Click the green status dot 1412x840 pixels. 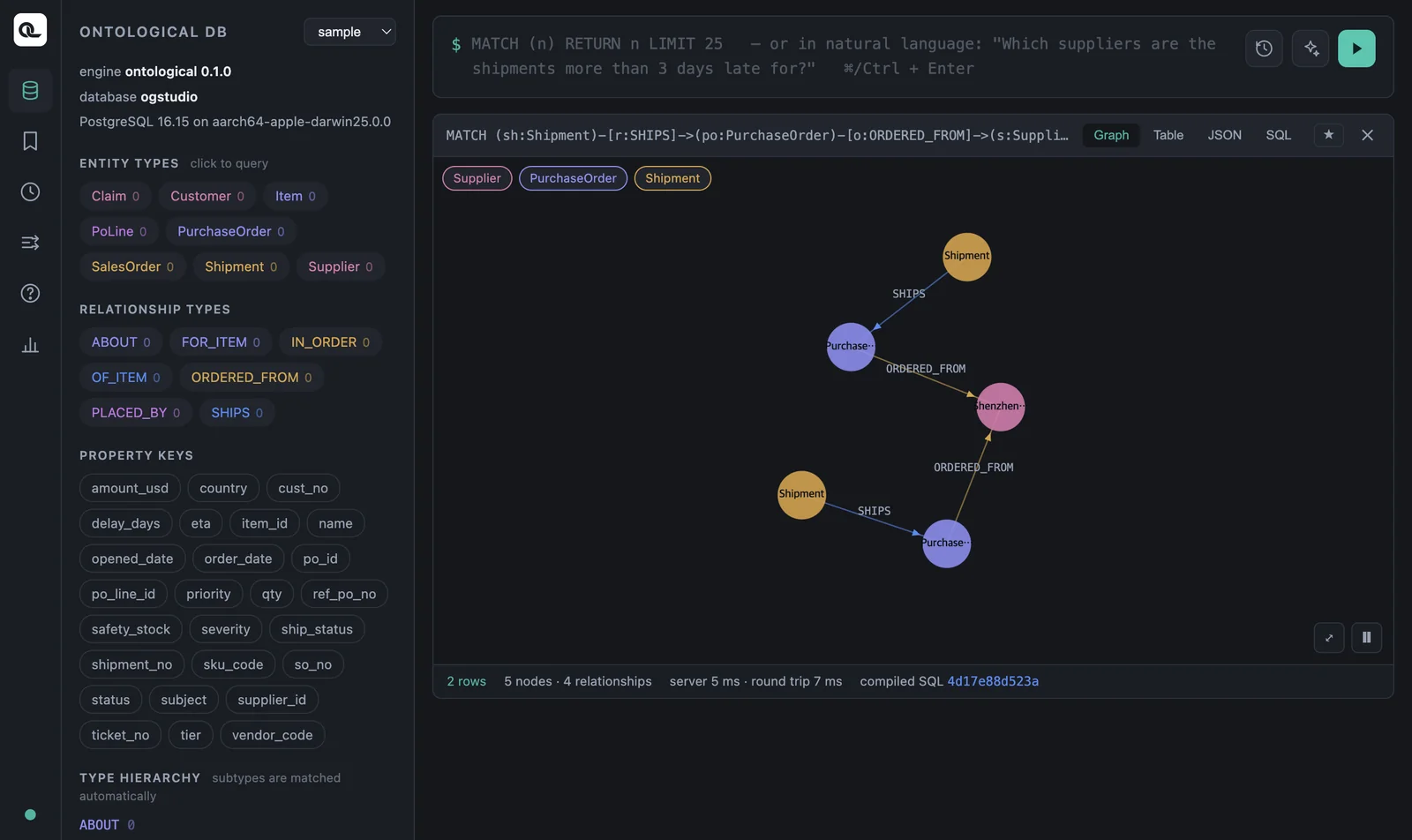30,814
